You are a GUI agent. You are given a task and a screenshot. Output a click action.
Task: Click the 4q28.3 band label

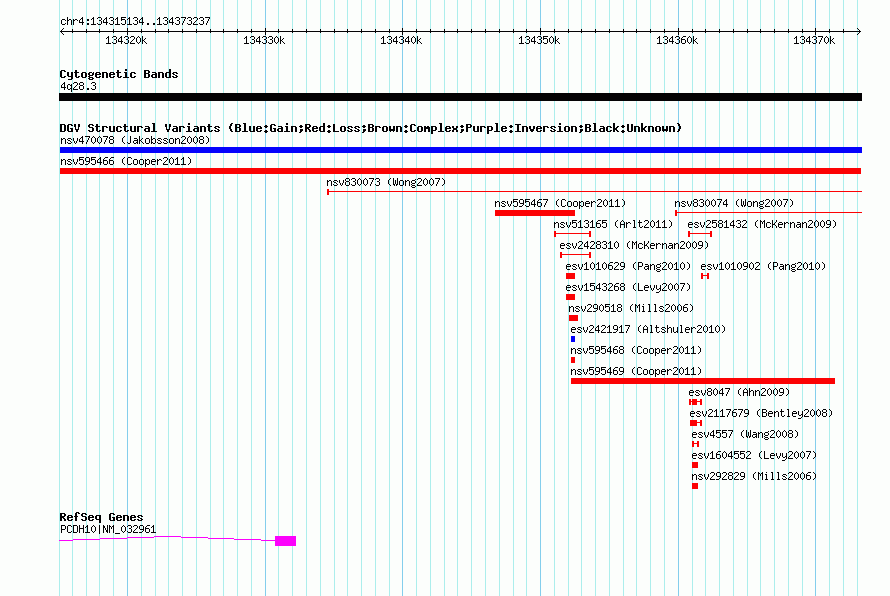click(x=78, y=86)
